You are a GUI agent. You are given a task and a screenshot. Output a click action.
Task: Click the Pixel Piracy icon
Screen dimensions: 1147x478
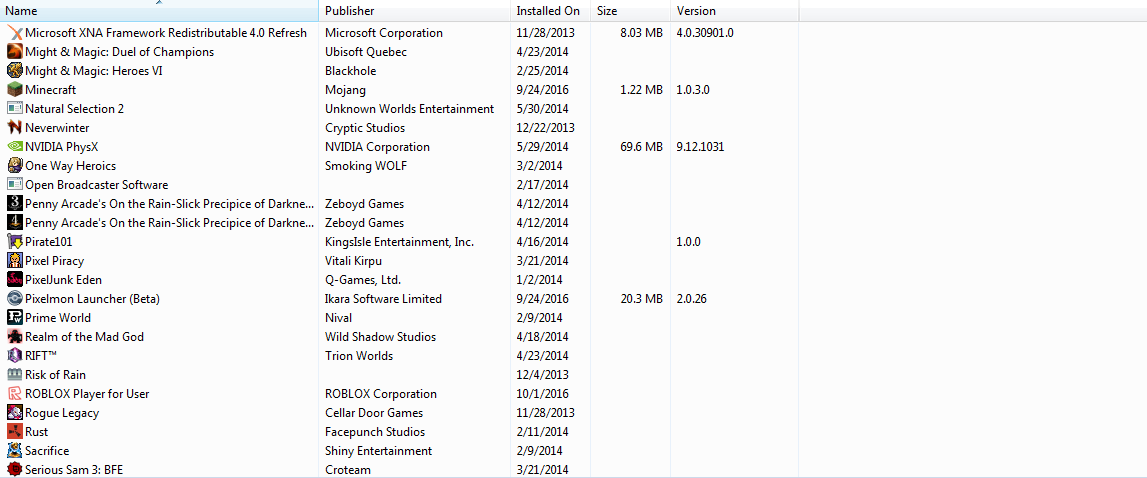[x=15, y=261]
